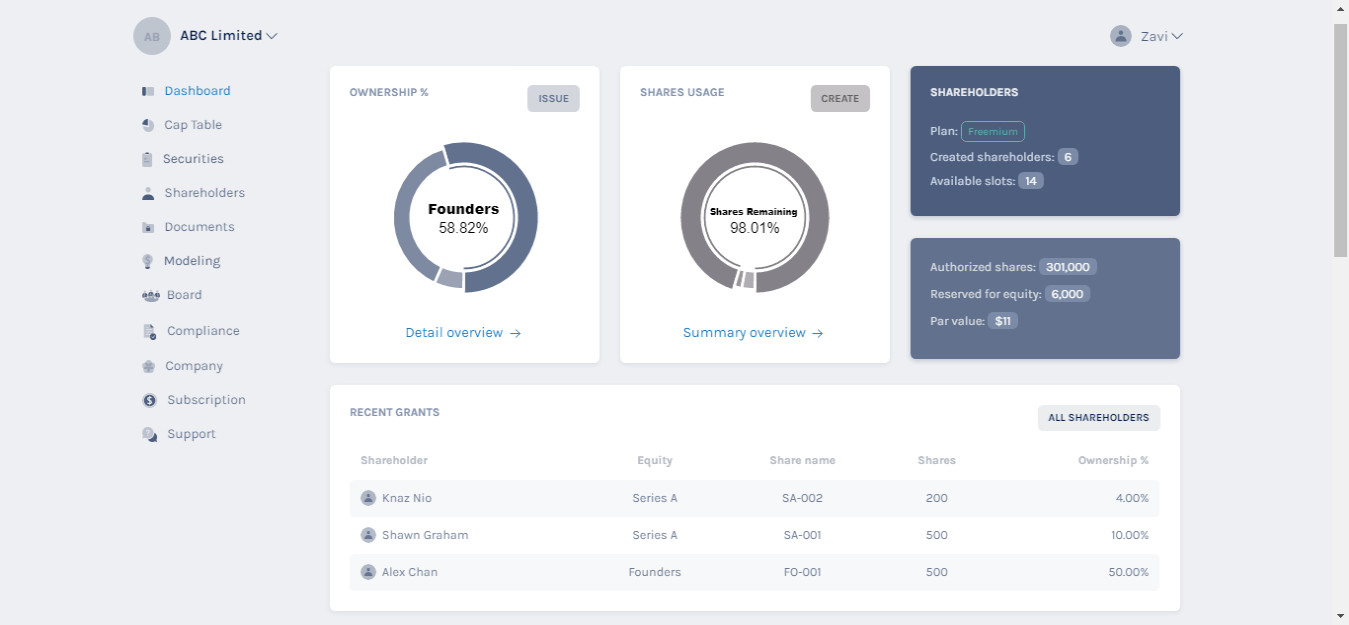The width and height of the screenshot is (1349, 625).
Task: Click the Shareholders person icon in sidebar
Action: (148, 193)
